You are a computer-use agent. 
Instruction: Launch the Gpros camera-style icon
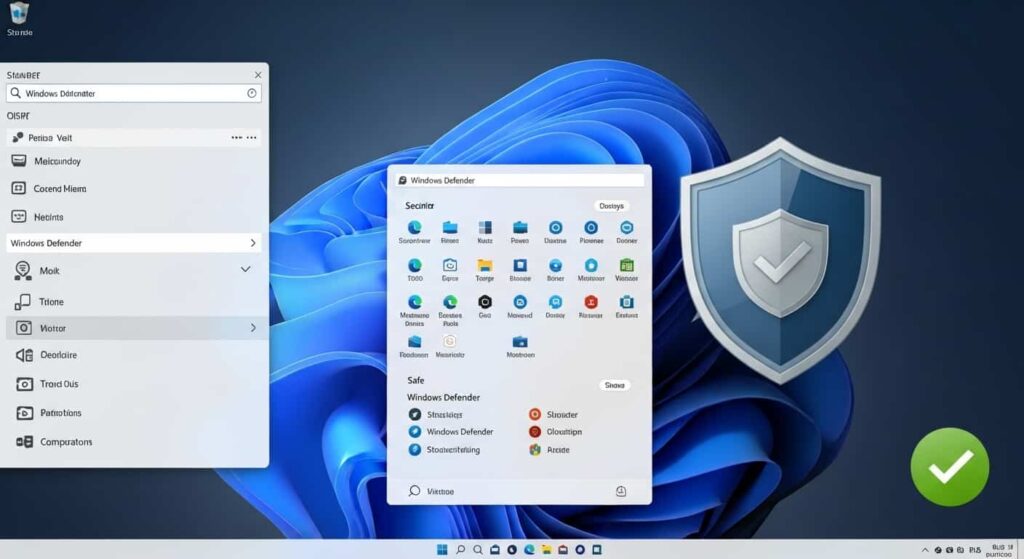450,265
